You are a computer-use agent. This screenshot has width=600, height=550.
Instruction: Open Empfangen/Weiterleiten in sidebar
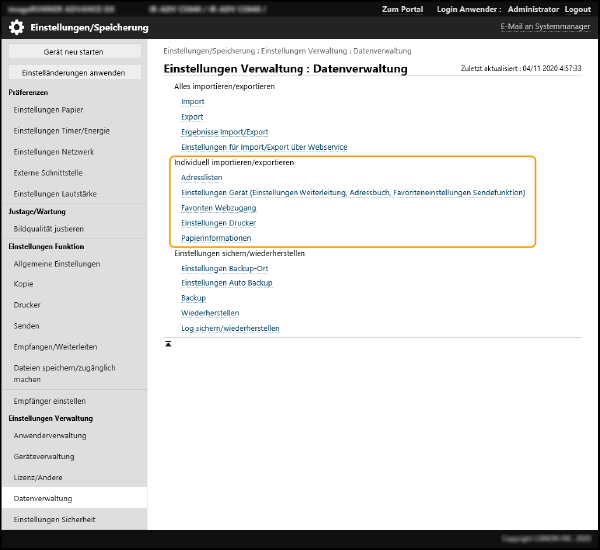click(55, 346)
